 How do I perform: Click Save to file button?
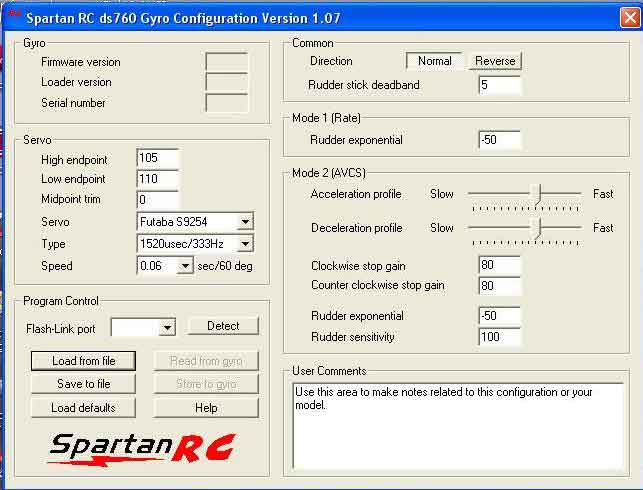(x=83, y=384)
